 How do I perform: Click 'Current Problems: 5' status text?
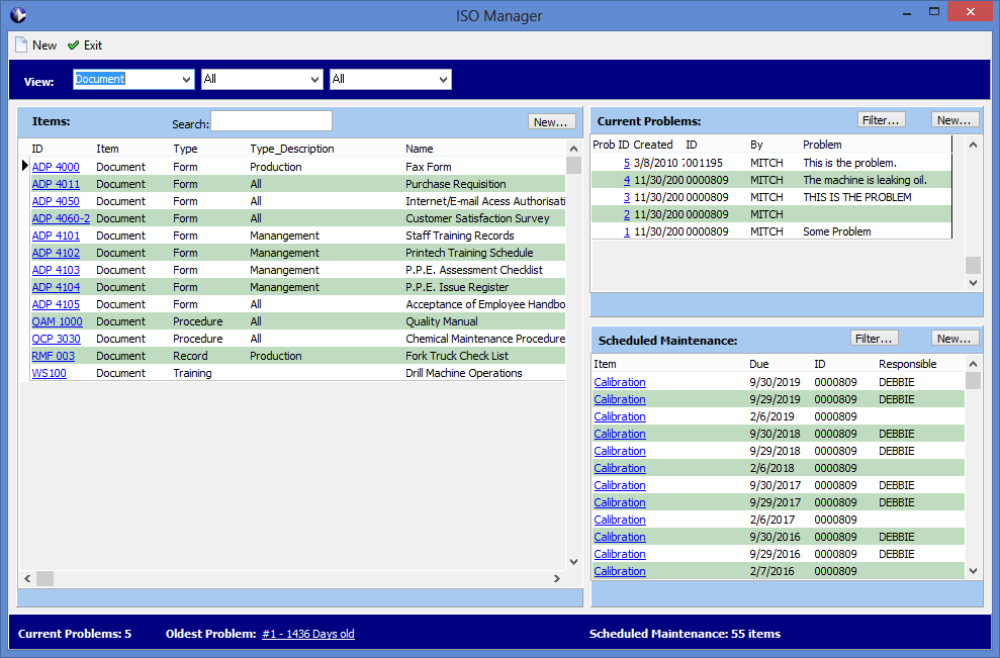click(x=75, y=634)
